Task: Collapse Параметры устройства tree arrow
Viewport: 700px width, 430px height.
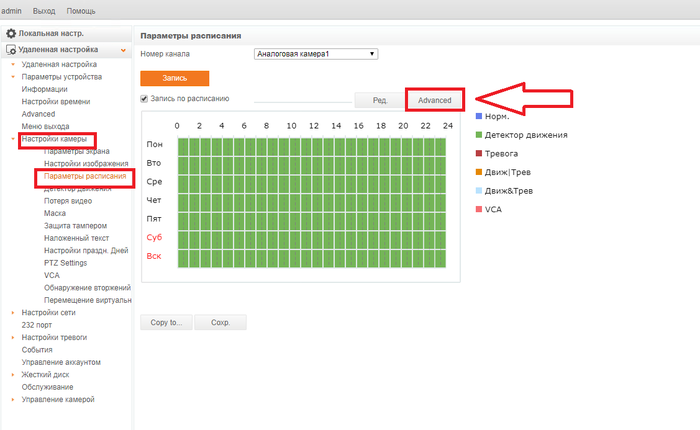Action: 13,77
